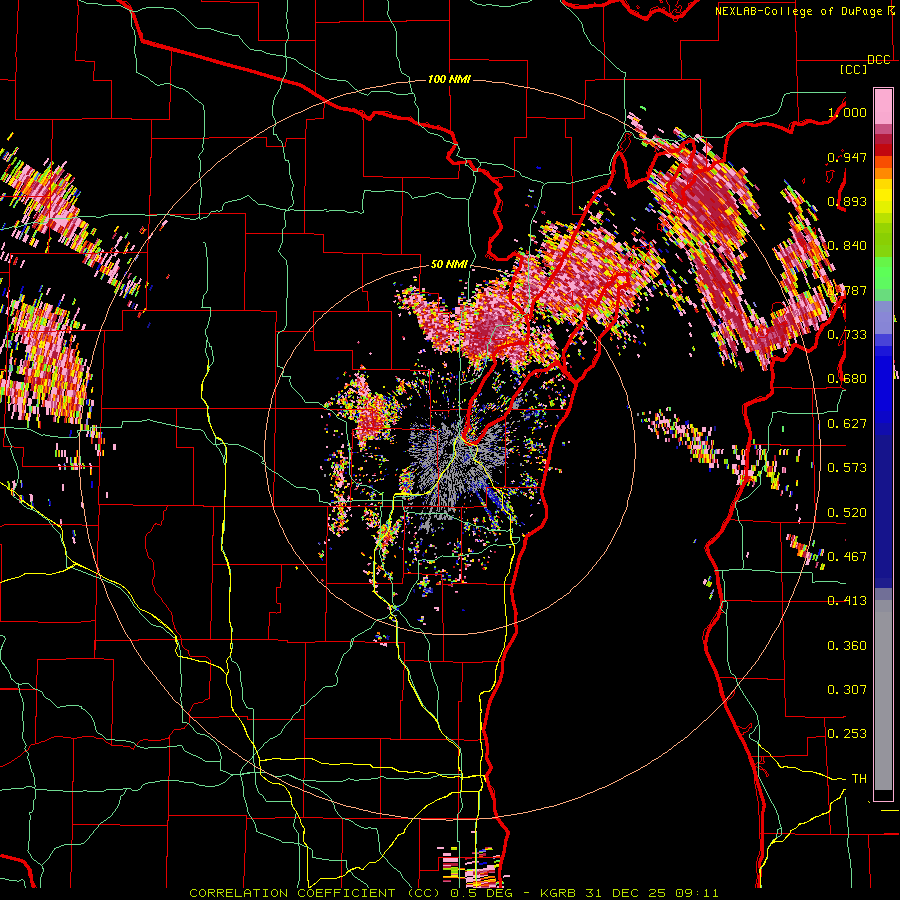Click the NEXLAB-College of DuPage label
This screenshot has height=900, width=900.
point(798,11)
